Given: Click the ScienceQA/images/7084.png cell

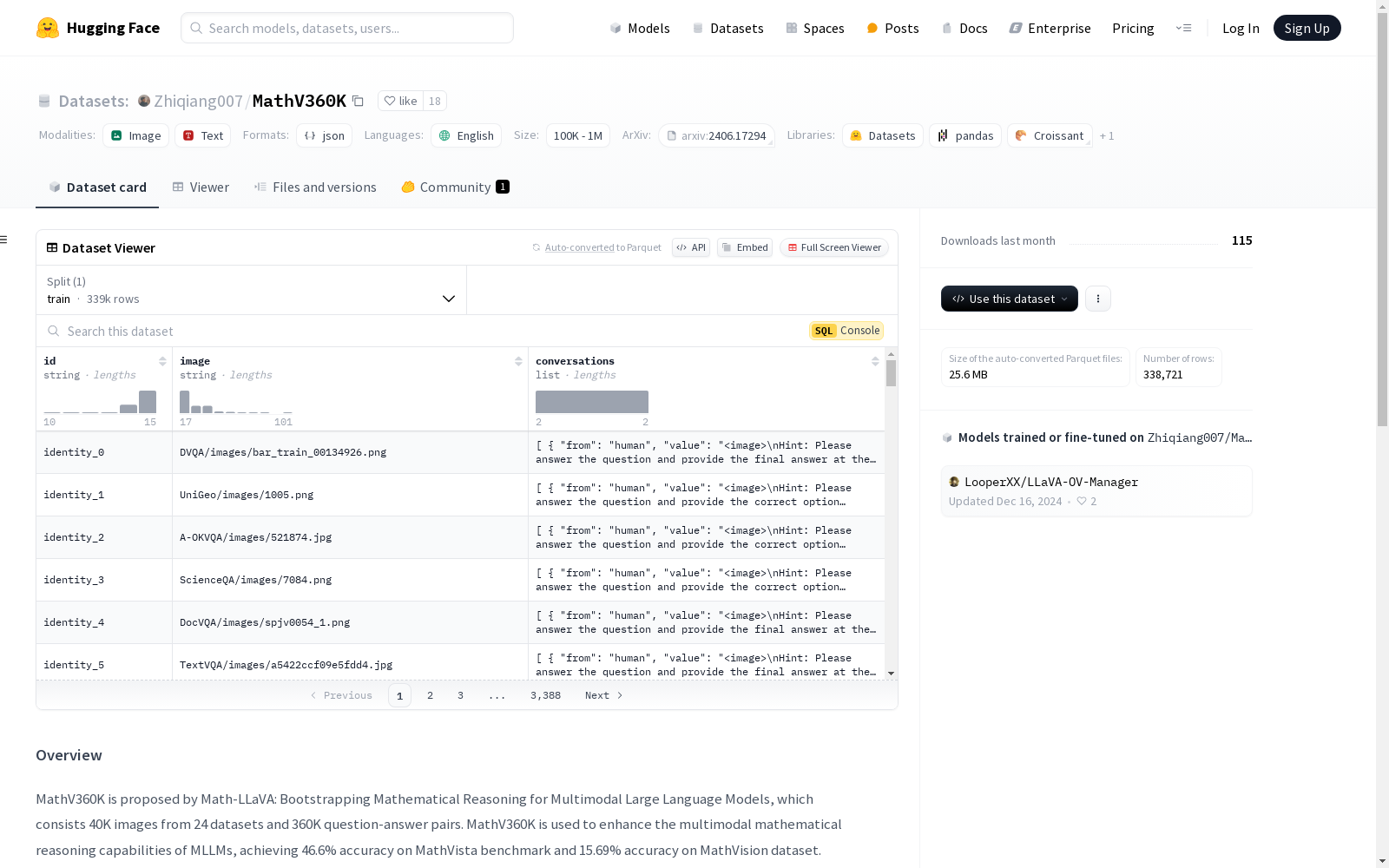Looking at the screenshot, I should pos(350,580).
